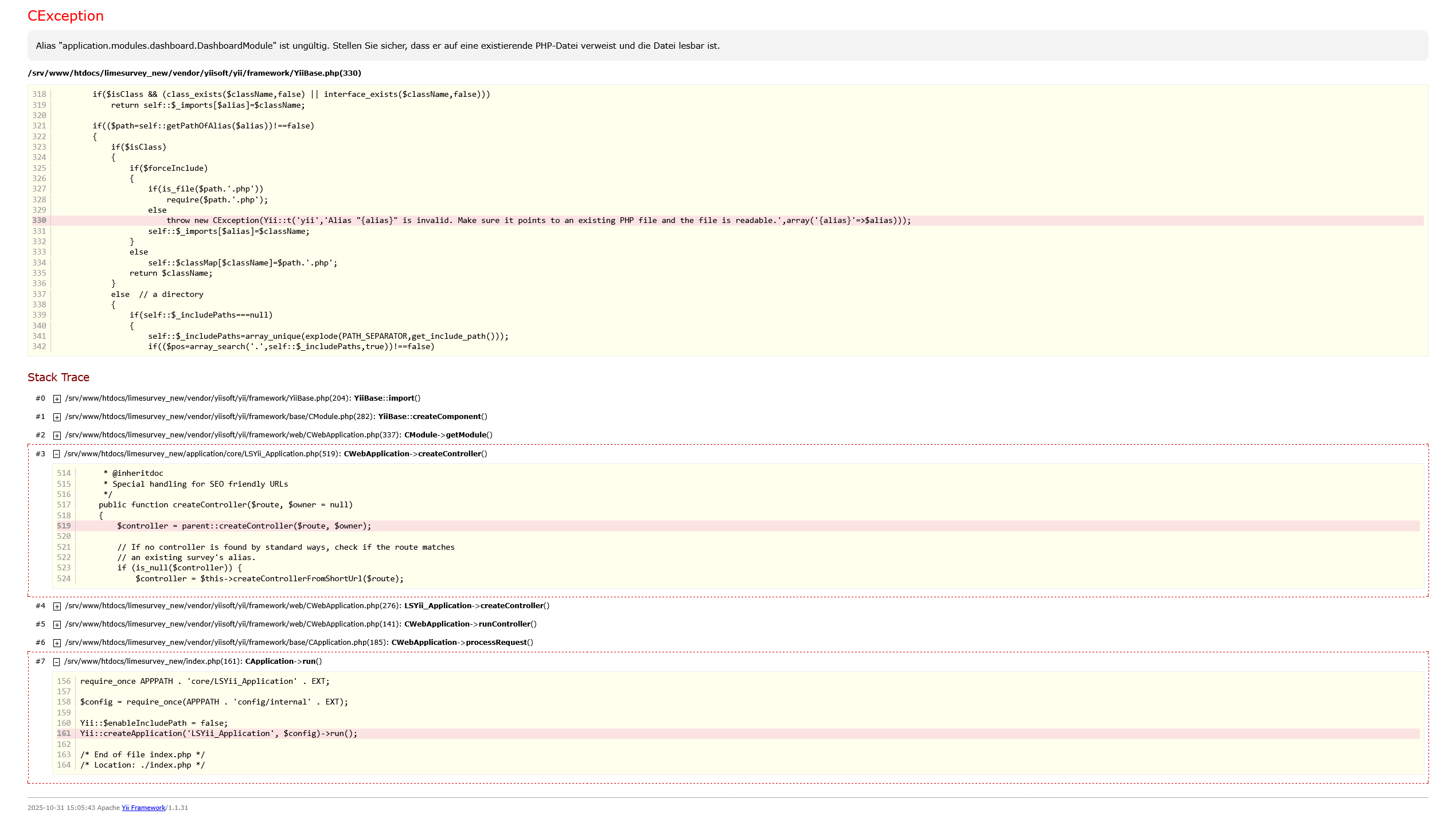Click highlighted line 161 createApplication code
This screenshot has width=1456, height=818.
click(x=218, y=734)
